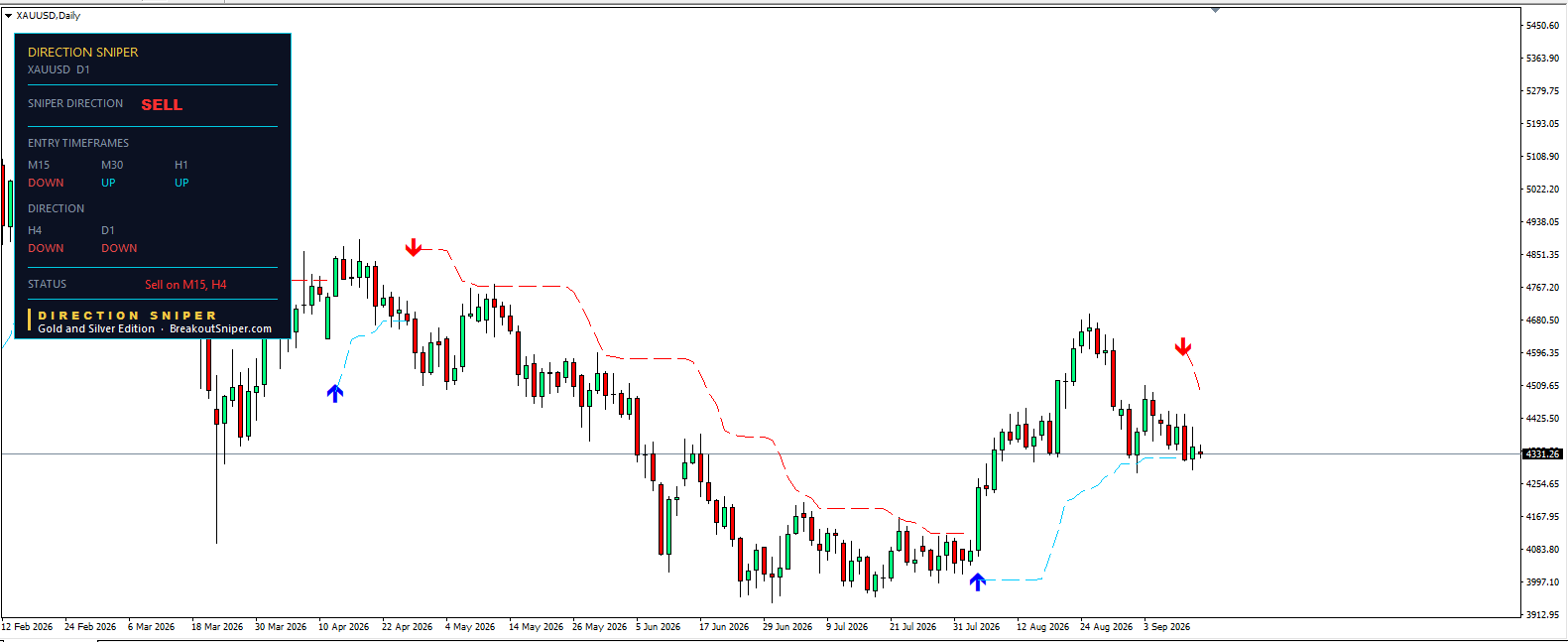Click the red sell arrow above September candles
The image size is (1568, 642).
click(x=1183, y=347)
